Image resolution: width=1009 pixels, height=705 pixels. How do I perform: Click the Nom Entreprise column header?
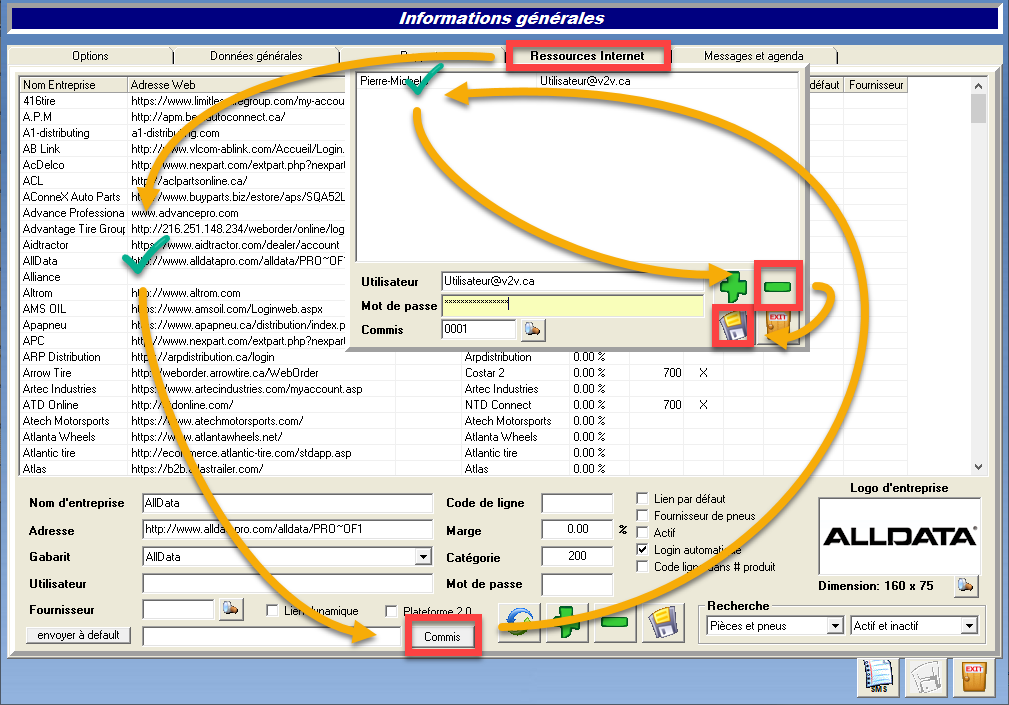73,85
